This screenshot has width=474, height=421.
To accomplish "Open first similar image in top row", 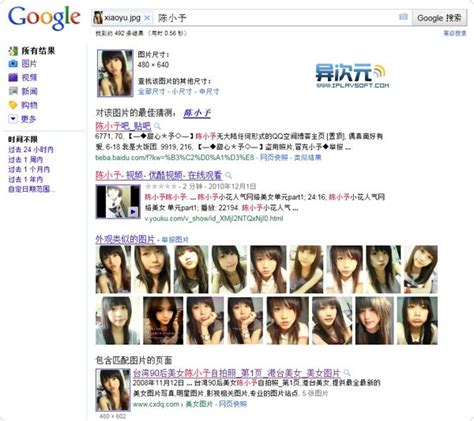I will click(x=113, y=269).
